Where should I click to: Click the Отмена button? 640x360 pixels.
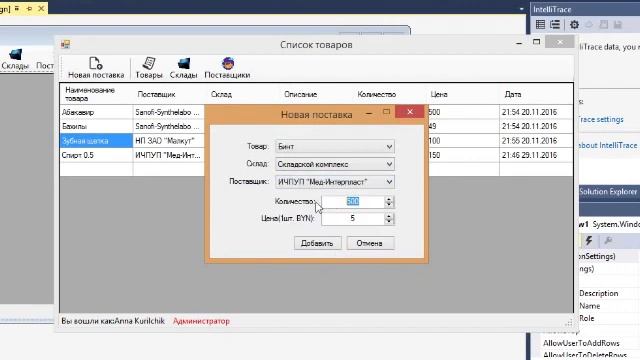(370, 243)
